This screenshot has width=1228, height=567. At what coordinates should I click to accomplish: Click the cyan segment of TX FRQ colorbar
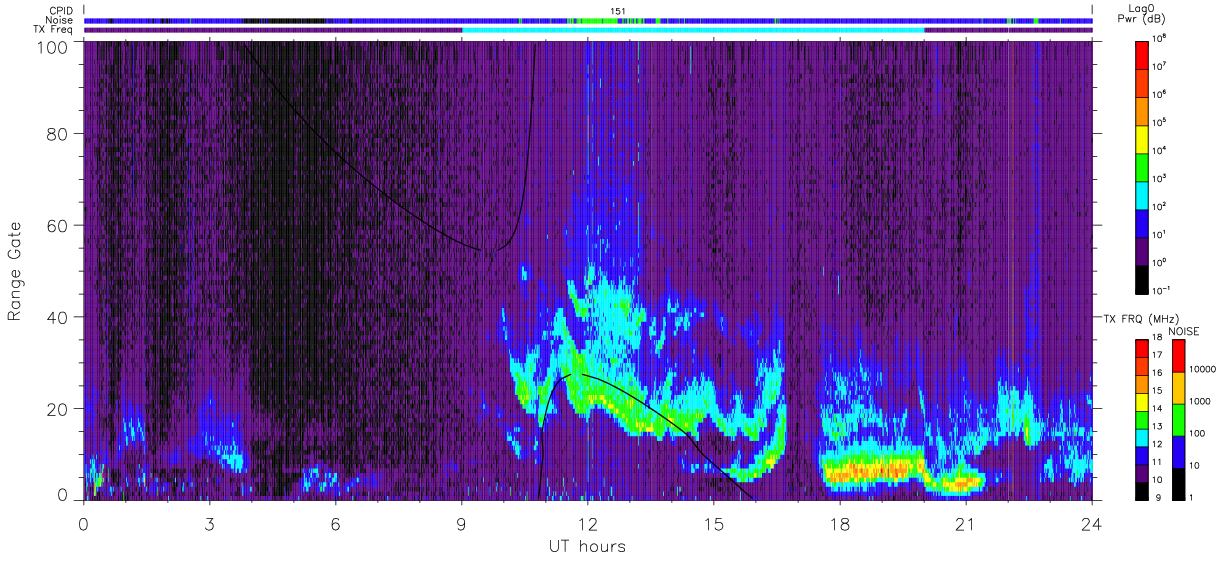coord(1141,438)
